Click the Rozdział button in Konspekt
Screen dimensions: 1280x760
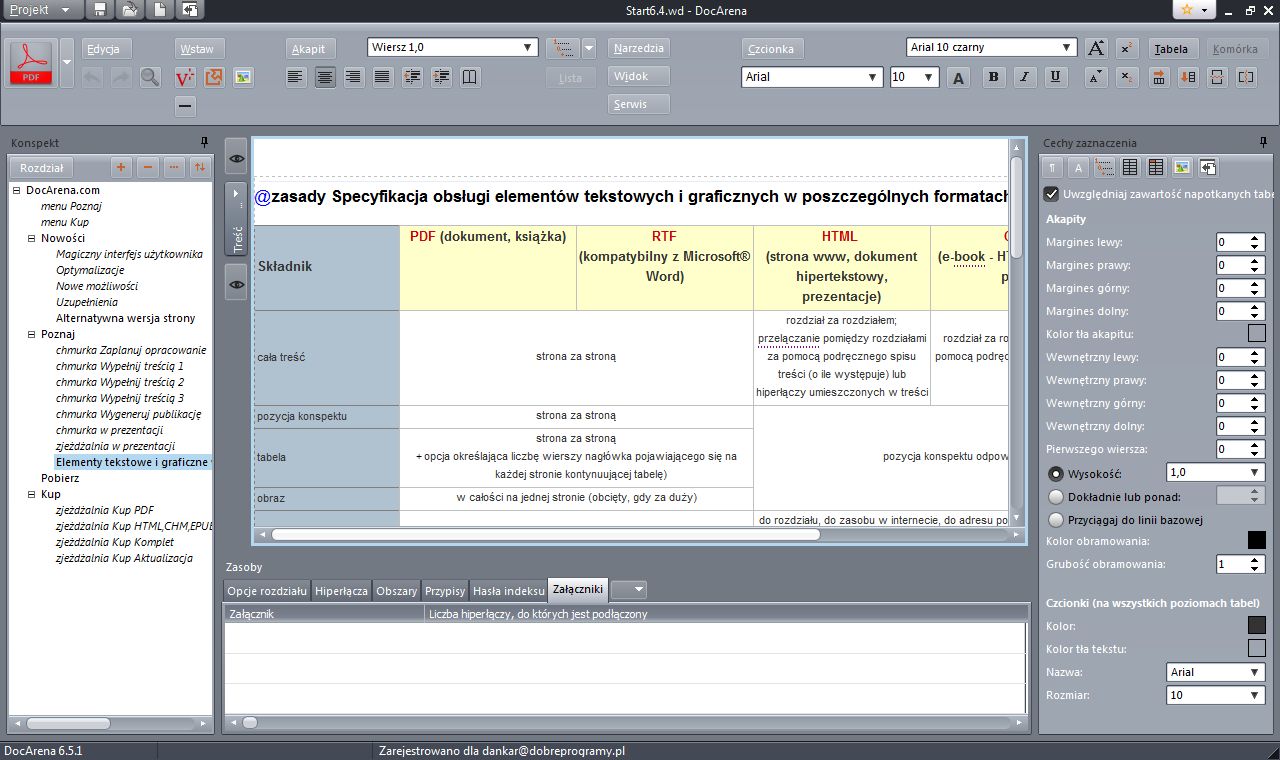point(42,168)
